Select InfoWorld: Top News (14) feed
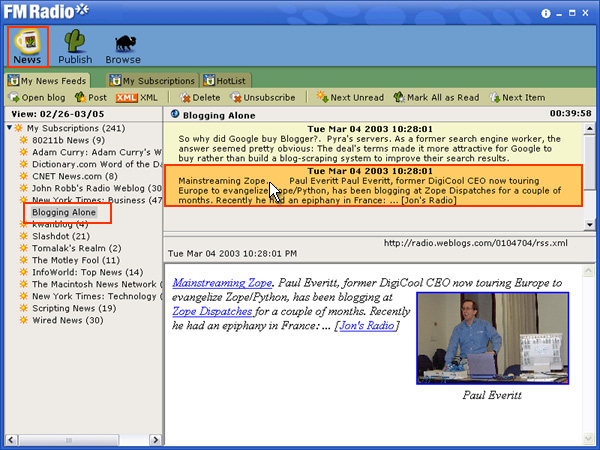 pyautogui.click(x=88, y=272)
